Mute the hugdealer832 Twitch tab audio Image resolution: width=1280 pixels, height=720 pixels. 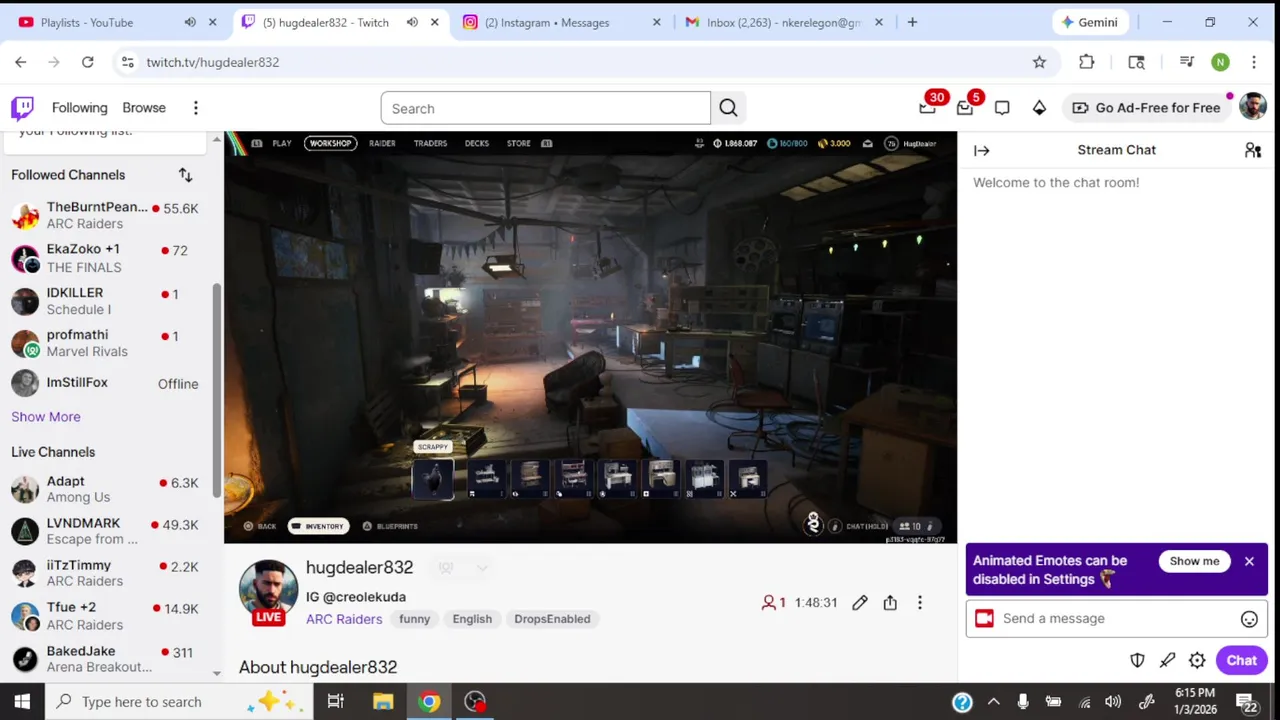[412, 22]
